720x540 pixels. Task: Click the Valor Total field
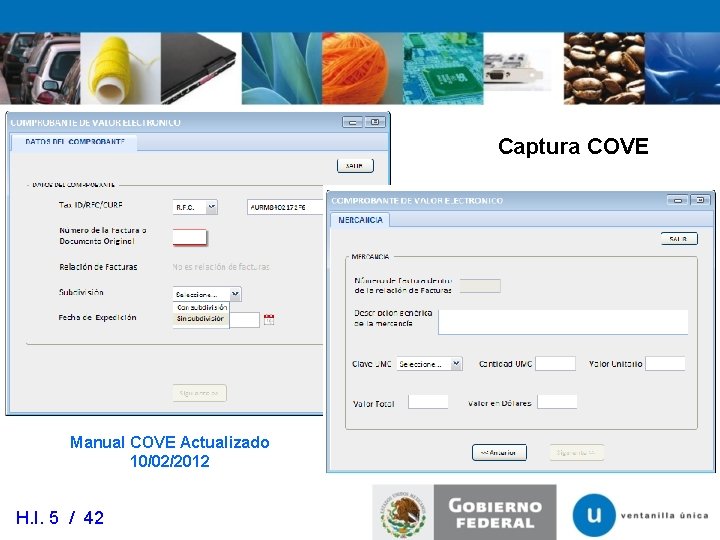[x=428, y=402]
